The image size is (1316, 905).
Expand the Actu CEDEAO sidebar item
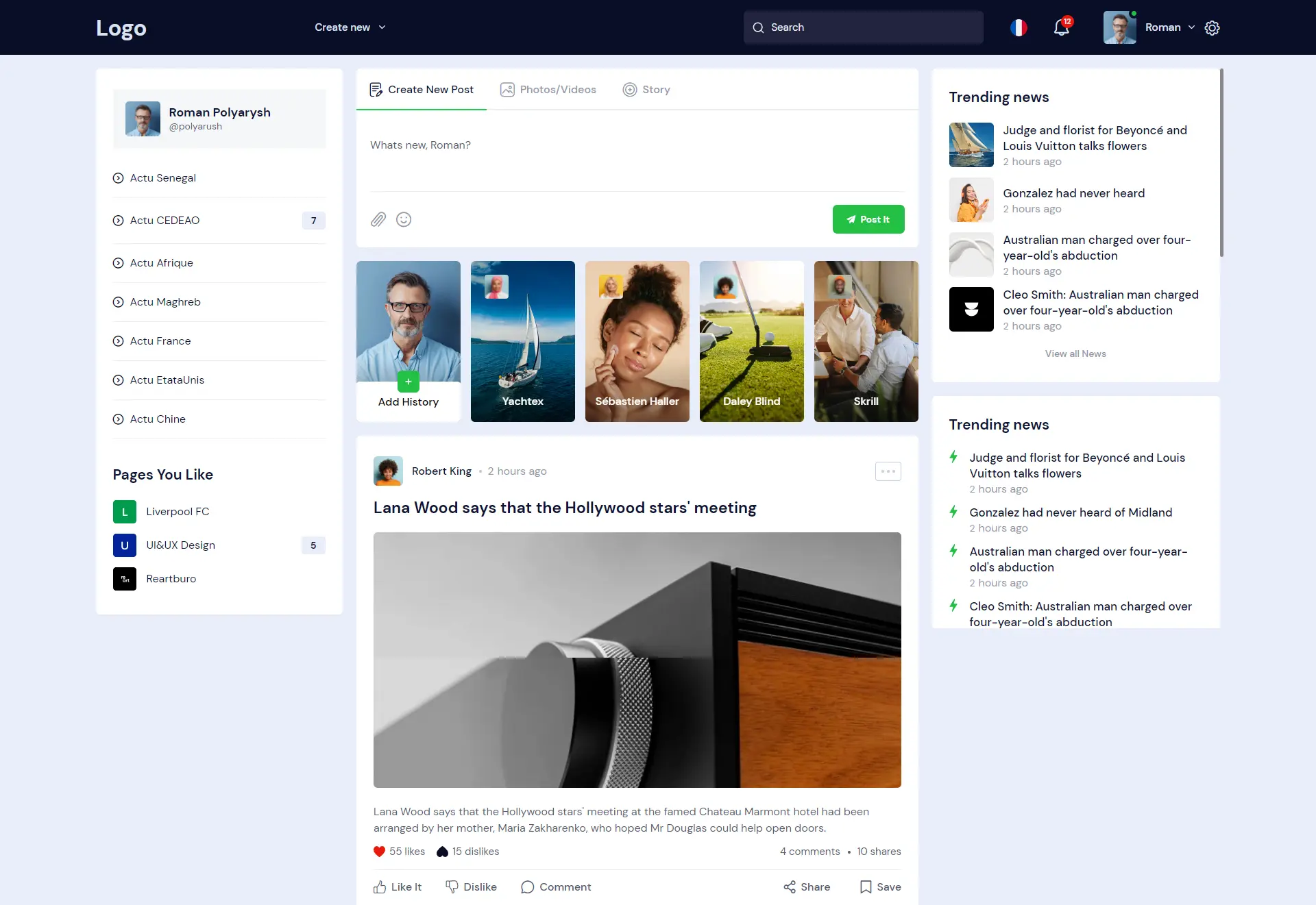[x=164, y=221]
